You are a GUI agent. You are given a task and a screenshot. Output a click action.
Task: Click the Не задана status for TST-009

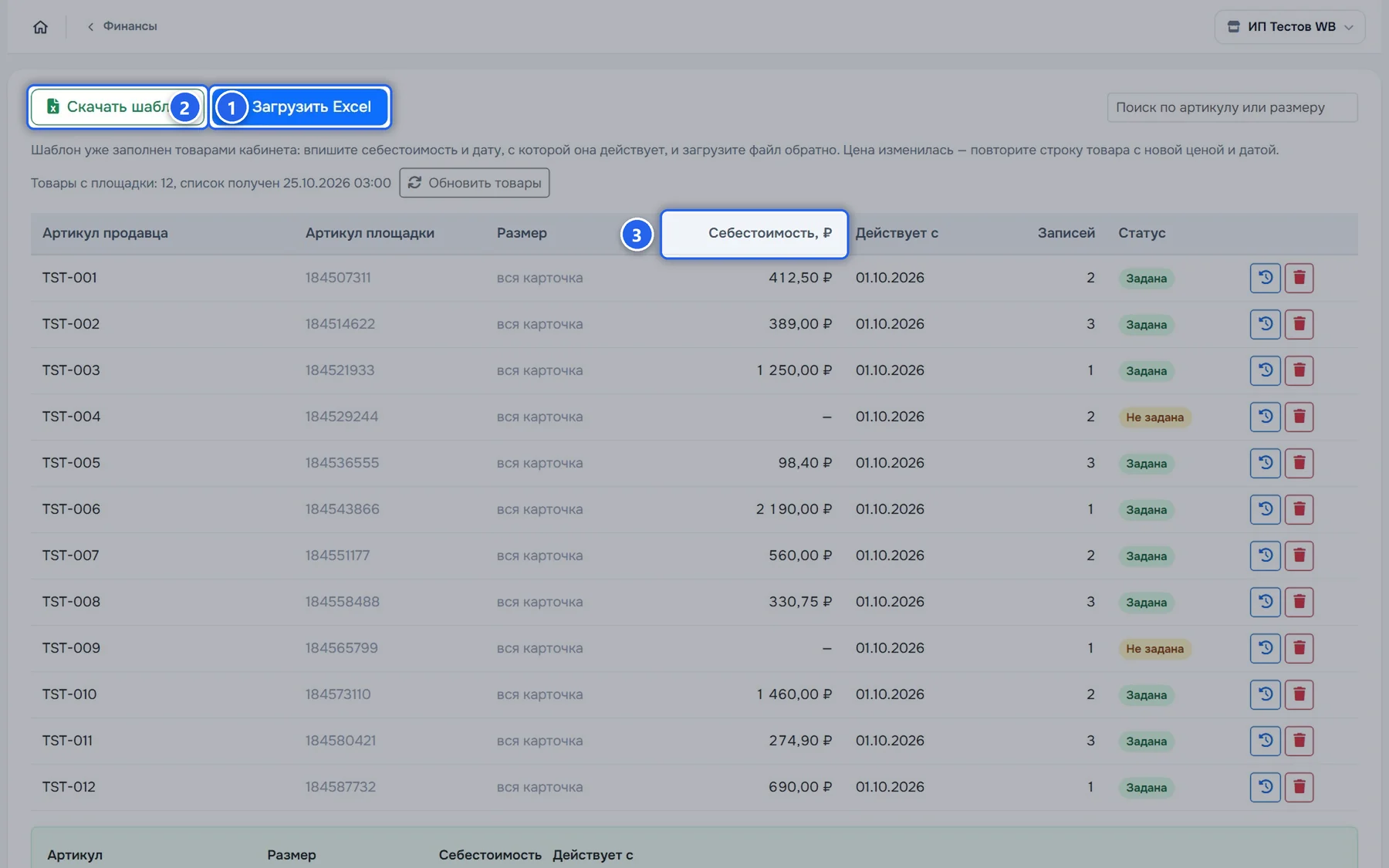[x=1154, y=649]
